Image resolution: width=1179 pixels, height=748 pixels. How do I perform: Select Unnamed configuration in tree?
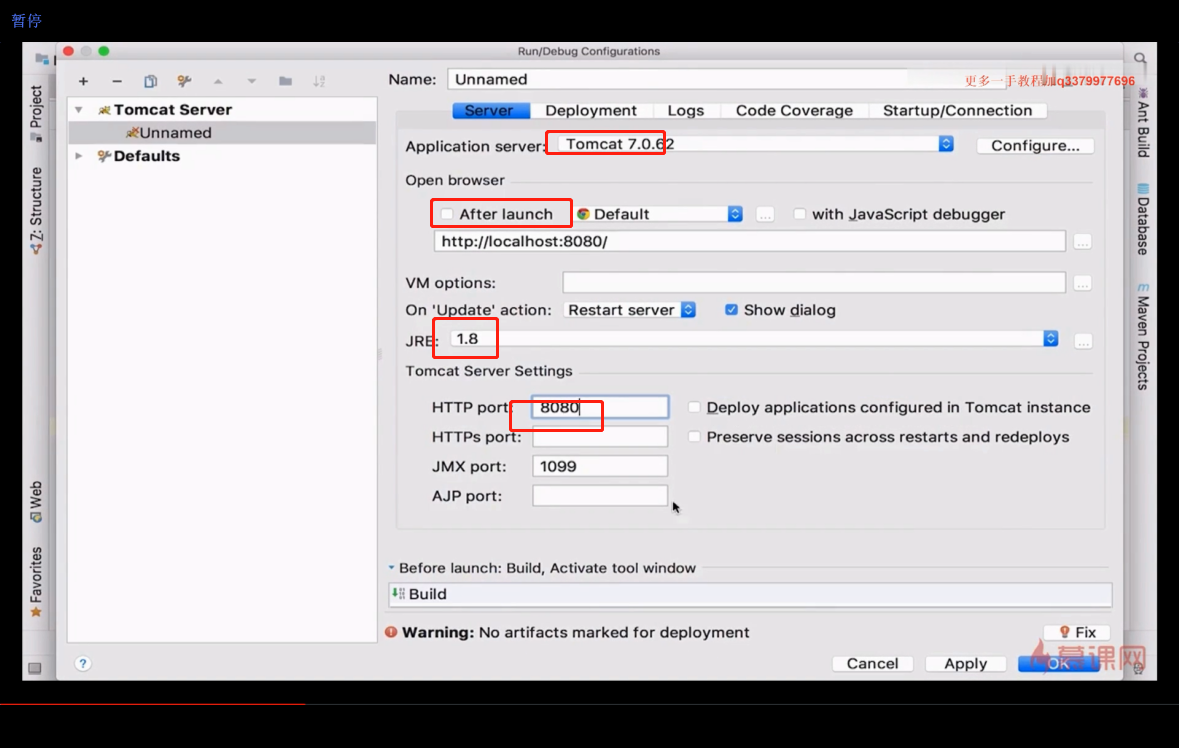pyautogui.click(x=222, y=133)
